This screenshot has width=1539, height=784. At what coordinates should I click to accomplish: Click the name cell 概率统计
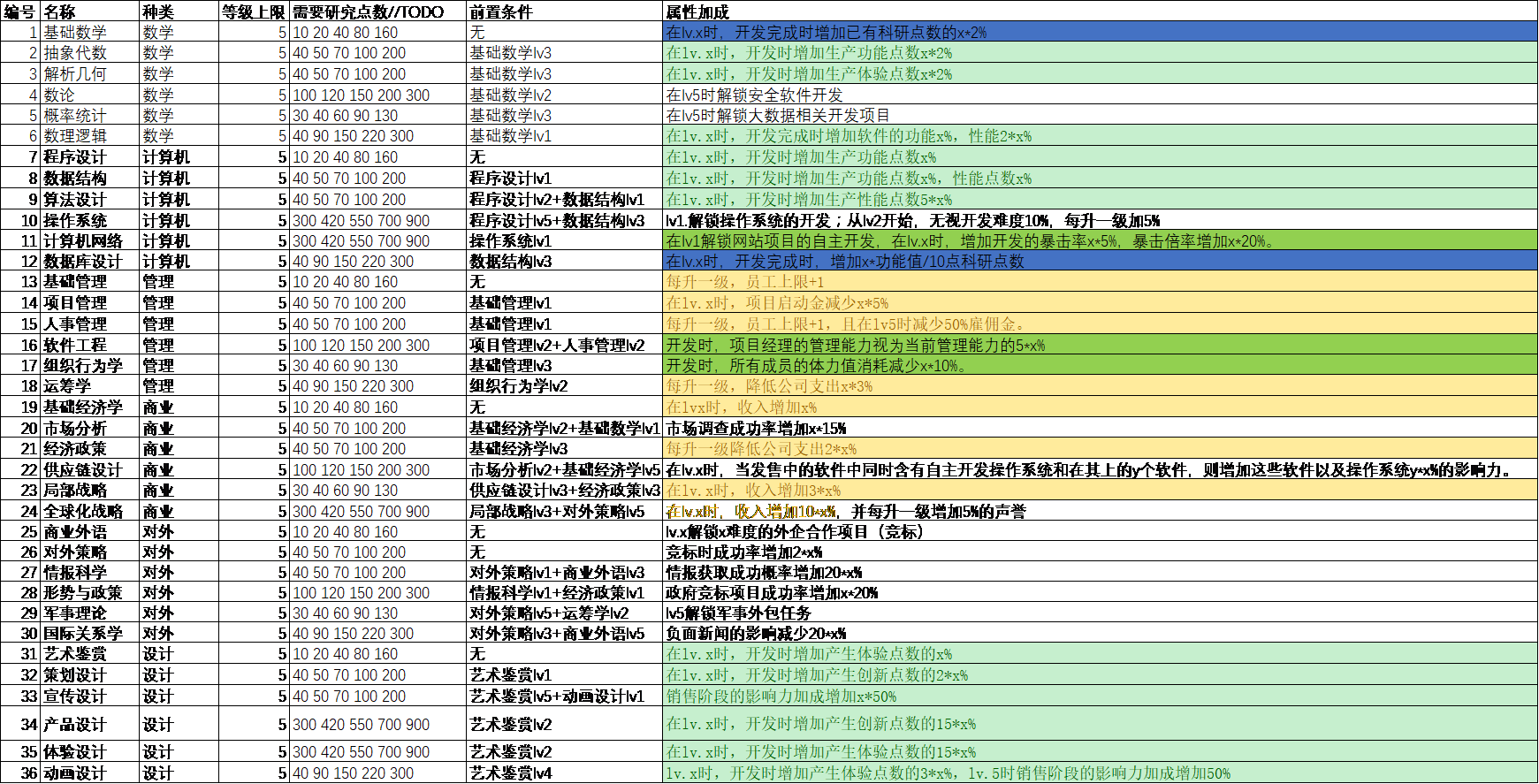[90, 115]
